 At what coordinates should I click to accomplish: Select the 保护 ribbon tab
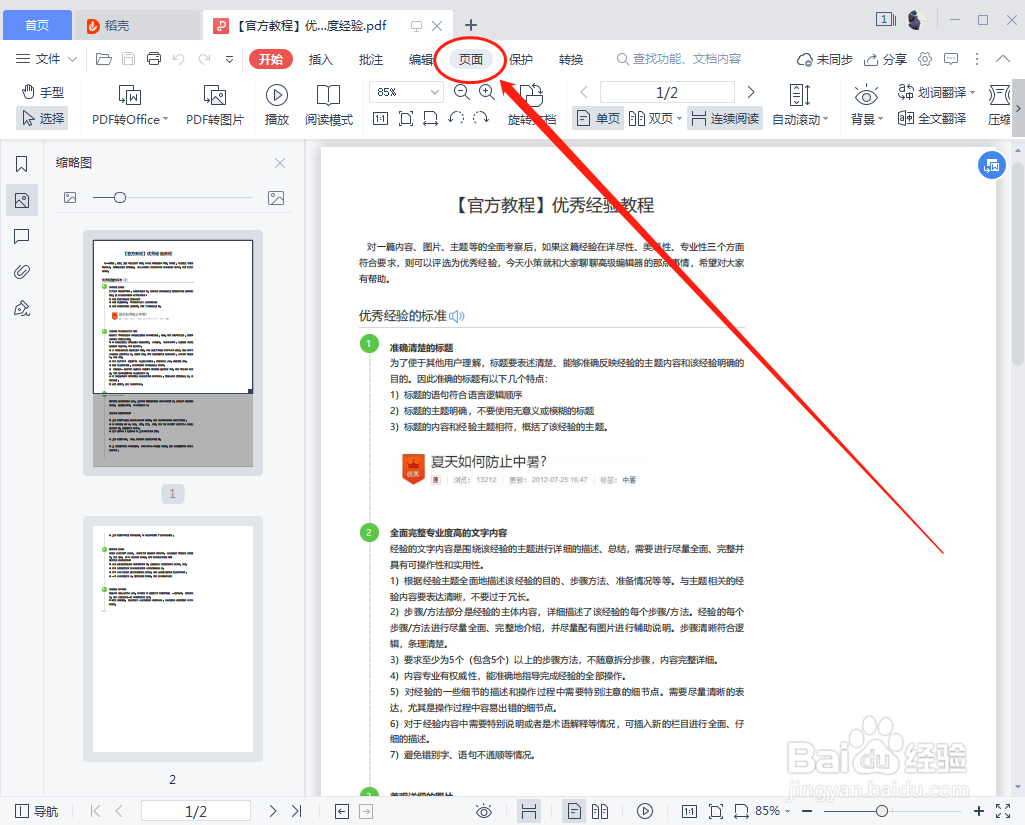click(520, 59)
